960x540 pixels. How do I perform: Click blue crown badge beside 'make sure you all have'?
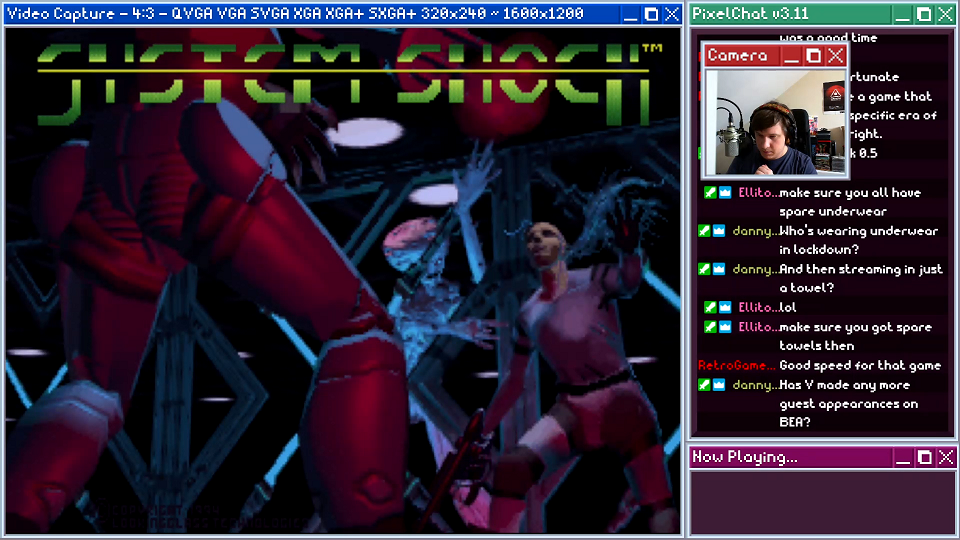point(725,192)
